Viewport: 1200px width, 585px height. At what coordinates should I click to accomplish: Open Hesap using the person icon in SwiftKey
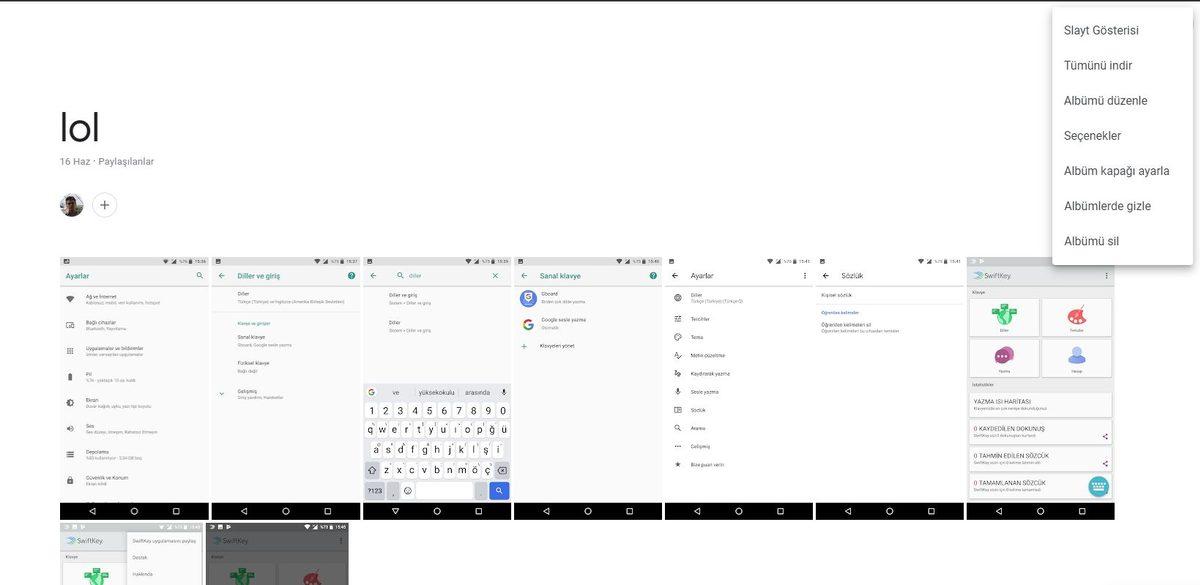(1075, 357)
